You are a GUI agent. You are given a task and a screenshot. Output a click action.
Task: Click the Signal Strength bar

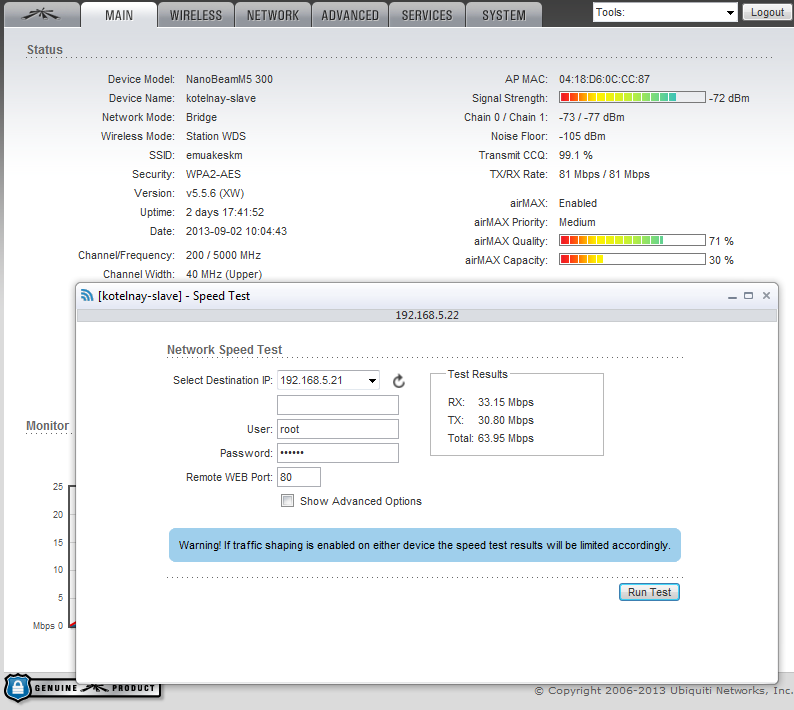[x=631, y=98]
